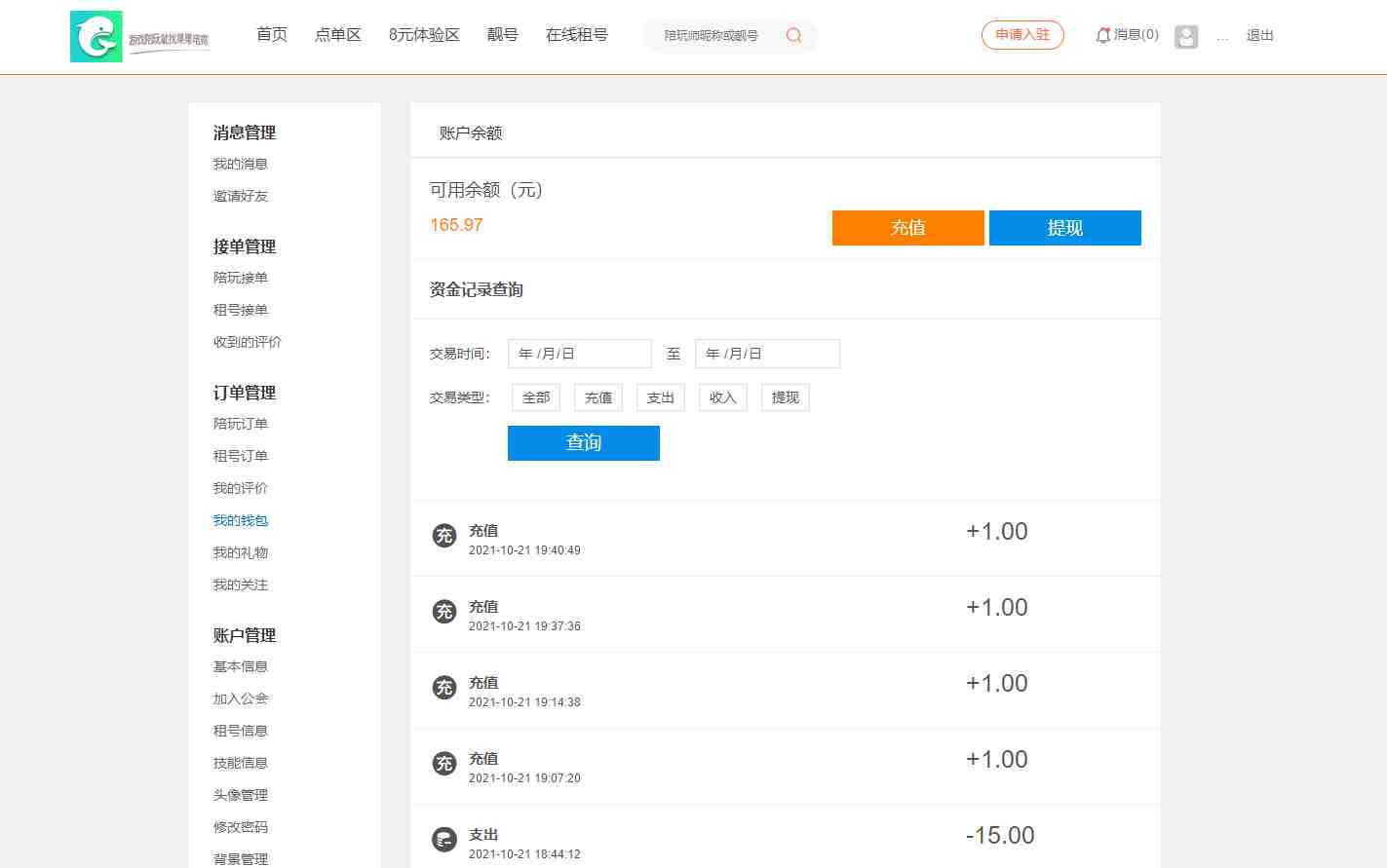Go to 在线租号 in the top menu

pos(576,35)
